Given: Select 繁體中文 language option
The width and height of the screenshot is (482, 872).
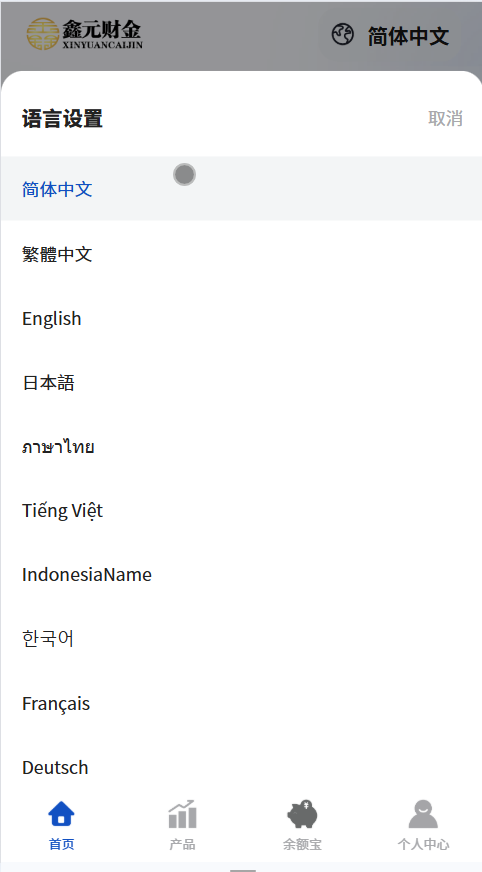Looking at the screenshot, I should pyautogui.click(x=241, y=254).
